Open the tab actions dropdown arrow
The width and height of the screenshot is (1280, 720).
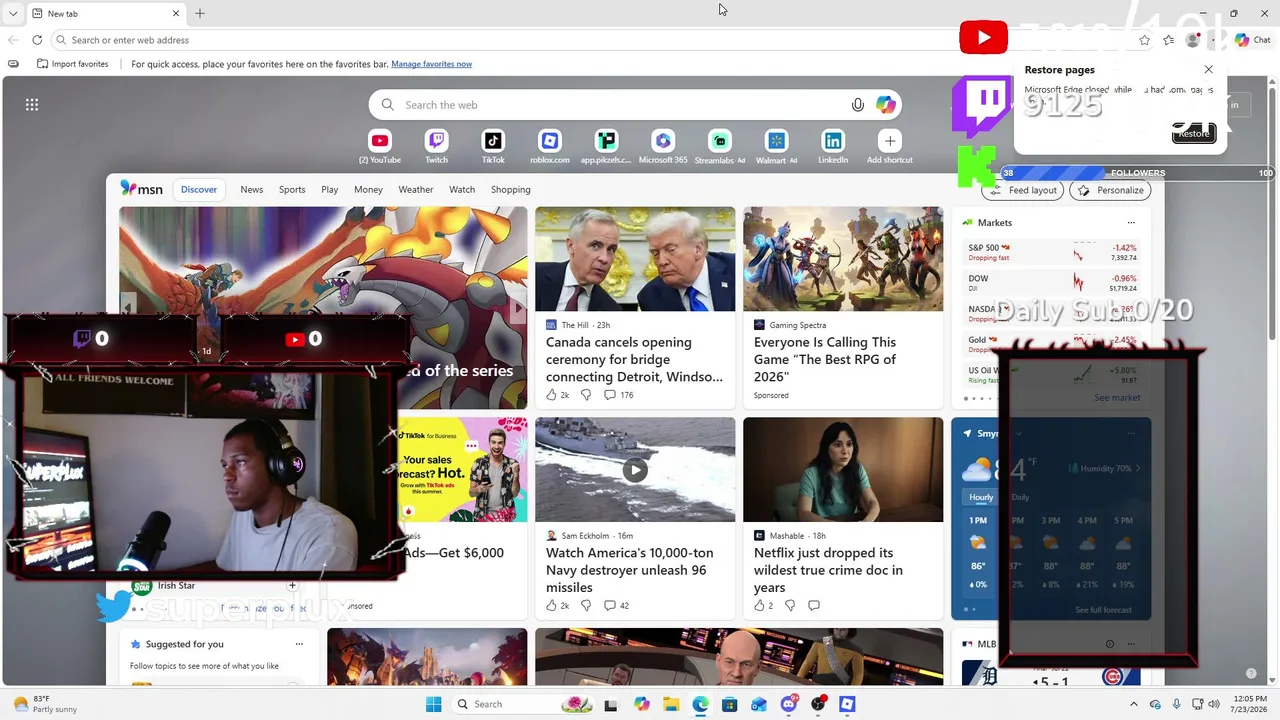13,13
